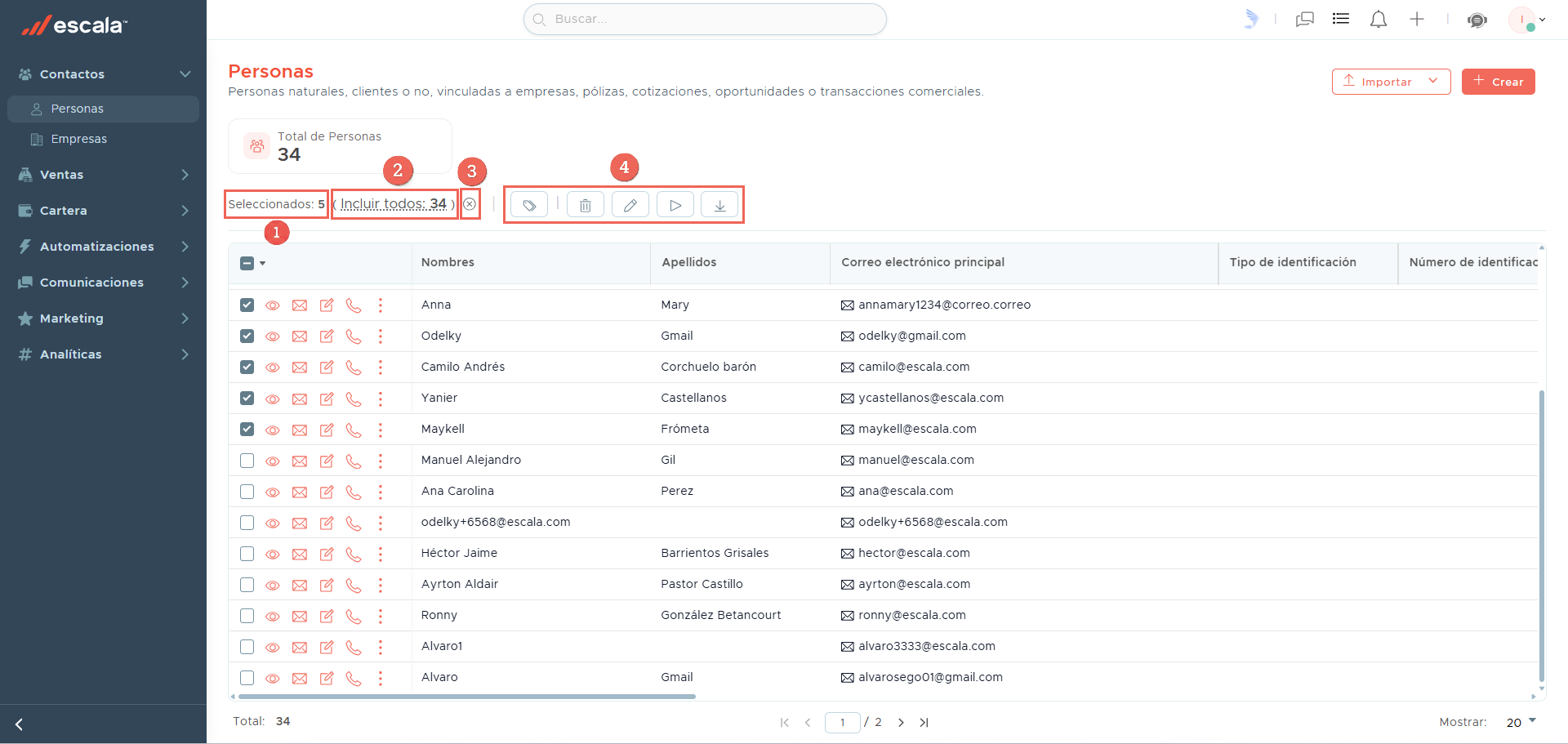This screenshot has height=744, width=1568.
Task: Go to the first page of results
Action: point(785,723)
